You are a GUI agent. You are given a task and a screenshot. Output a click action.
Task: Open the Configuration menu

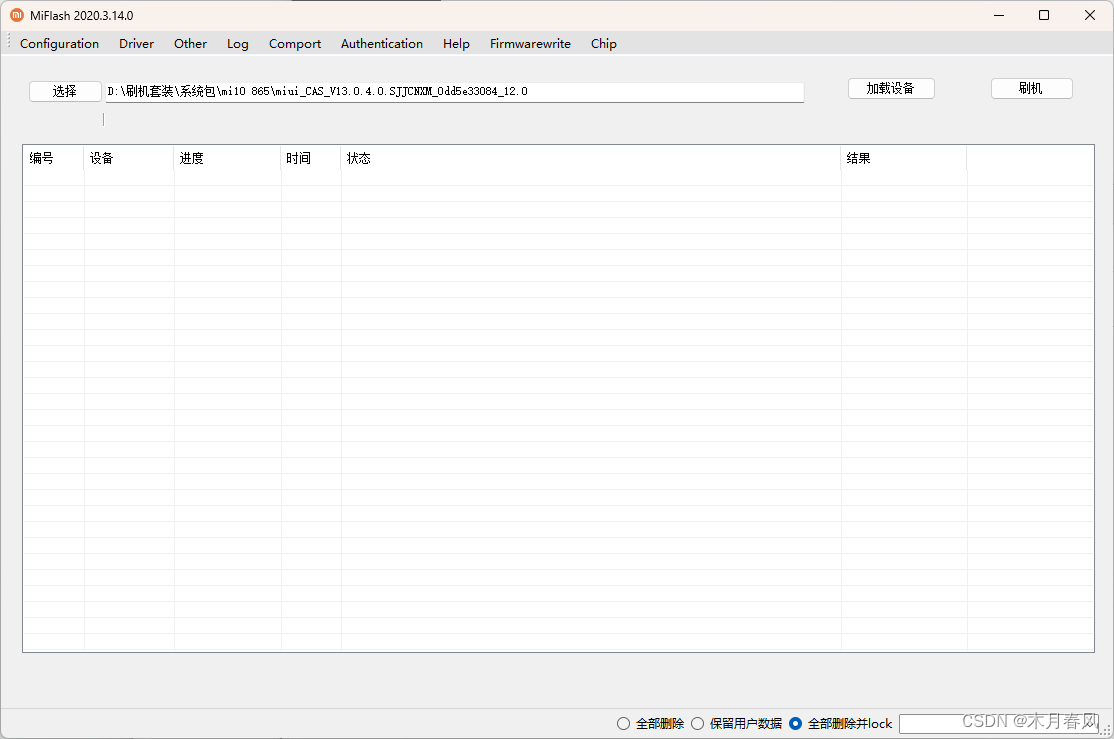coord(59,43)
